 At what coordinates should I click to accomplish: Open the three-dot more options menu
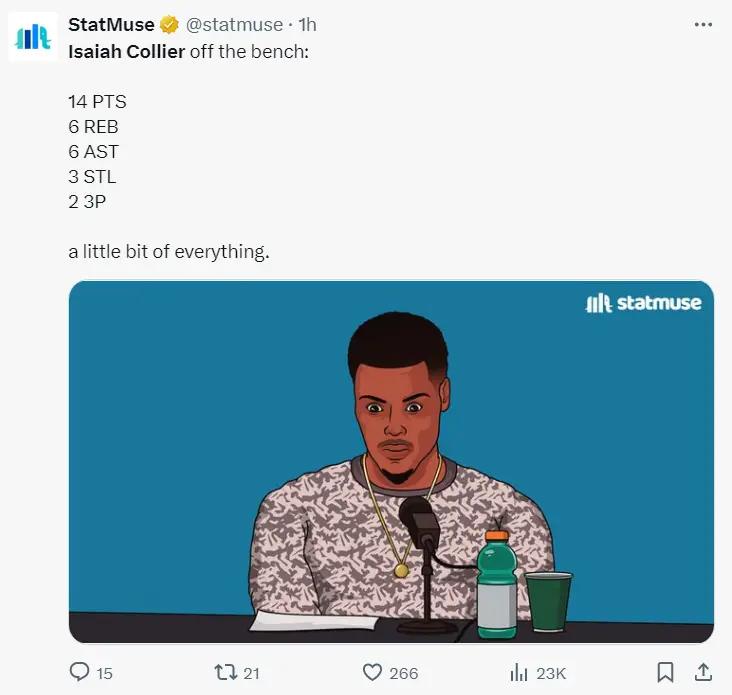tap(703, 25)
